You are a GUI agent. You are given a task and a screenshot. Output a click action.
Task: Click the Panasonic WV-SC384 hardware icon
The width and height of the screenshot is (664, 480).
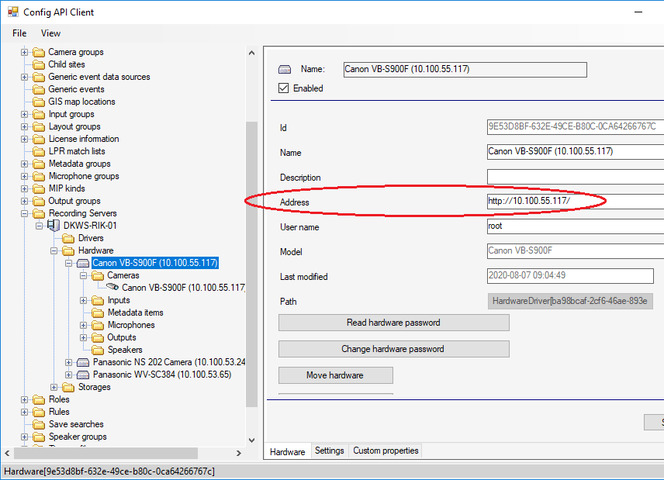(x=83, y=374)
